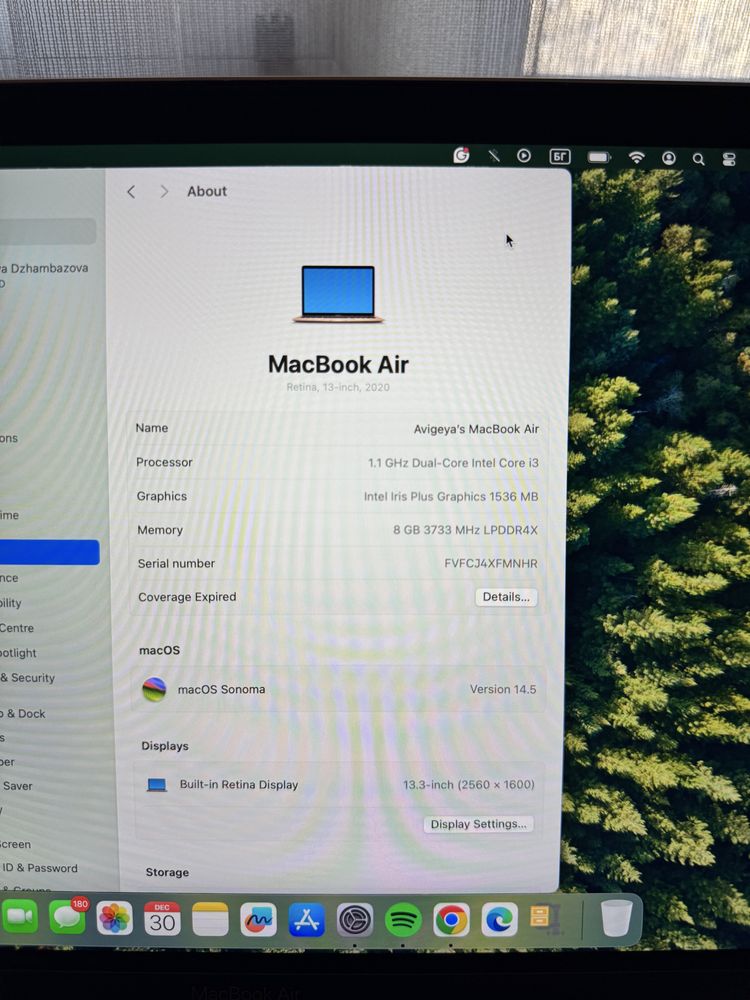Screen dimensions: 750x1000
Task: Click the Screen Saver sidebar item
Action: click(x=17, y=786)
